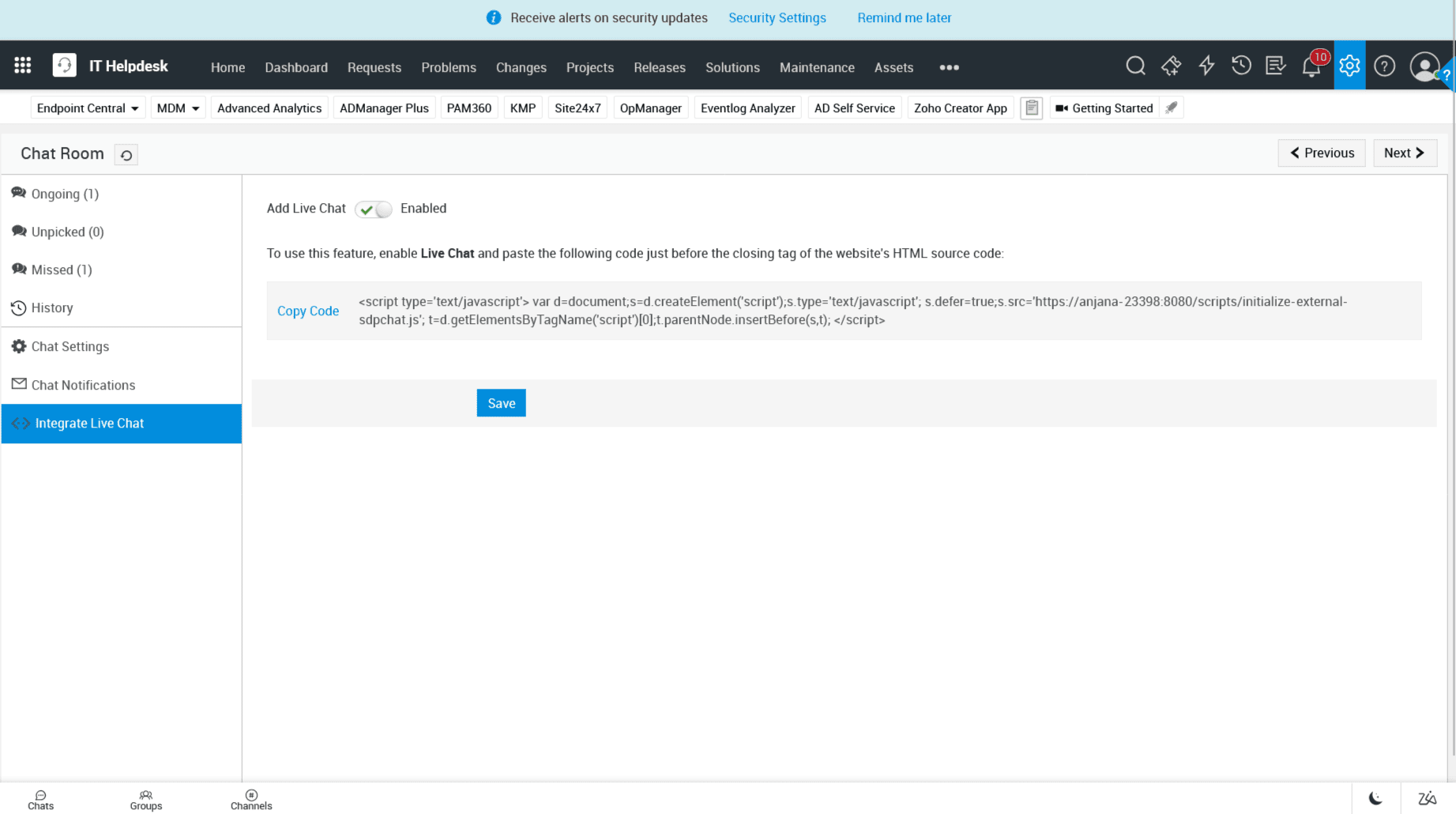Viewport: 1456px width, 814px height.
Task: Open the global search icon
Action: pyautogui.click(x=1135, y=66)
